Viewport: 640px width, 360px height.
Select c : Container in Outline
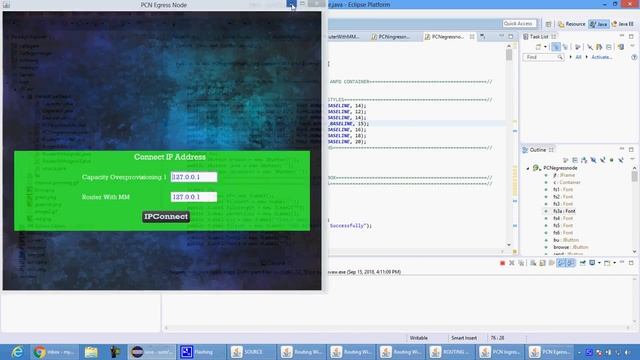point(567,182)
